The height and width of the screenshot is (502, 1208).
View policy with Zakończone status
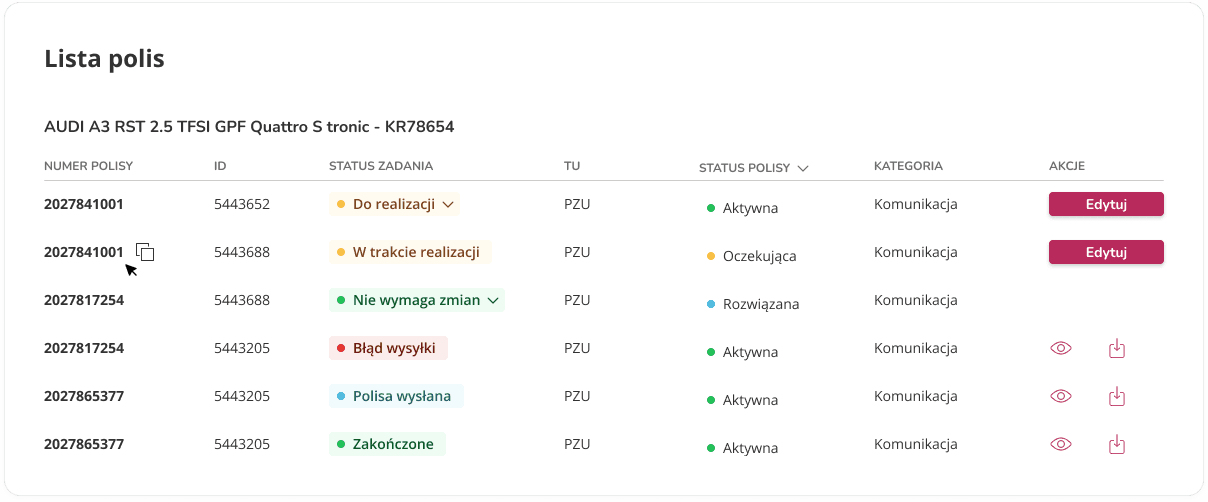click(1061, 444)
